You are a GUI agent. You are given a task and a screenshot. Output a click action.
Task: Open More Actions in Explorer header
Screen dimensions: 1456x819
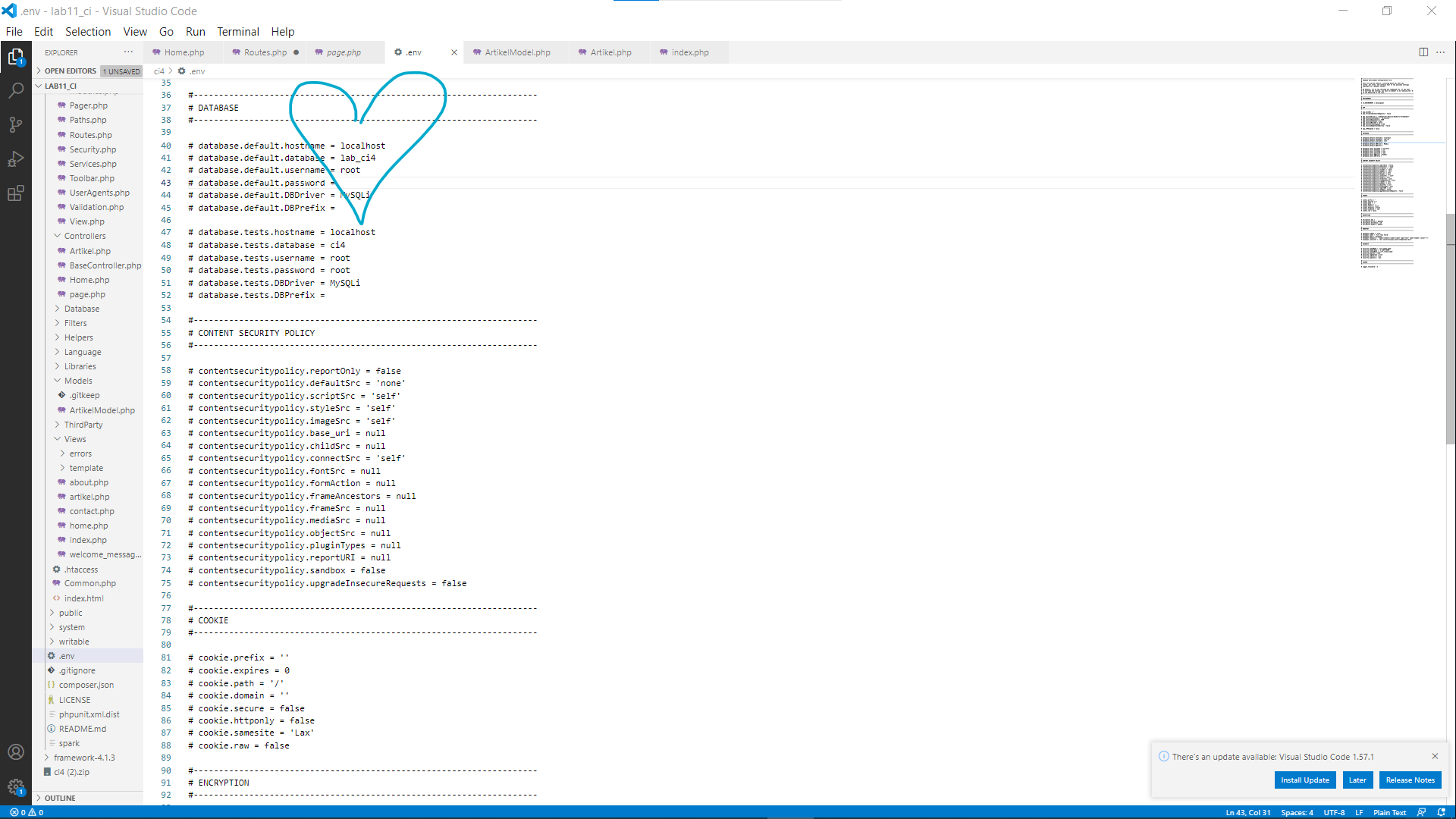(128, 52)
